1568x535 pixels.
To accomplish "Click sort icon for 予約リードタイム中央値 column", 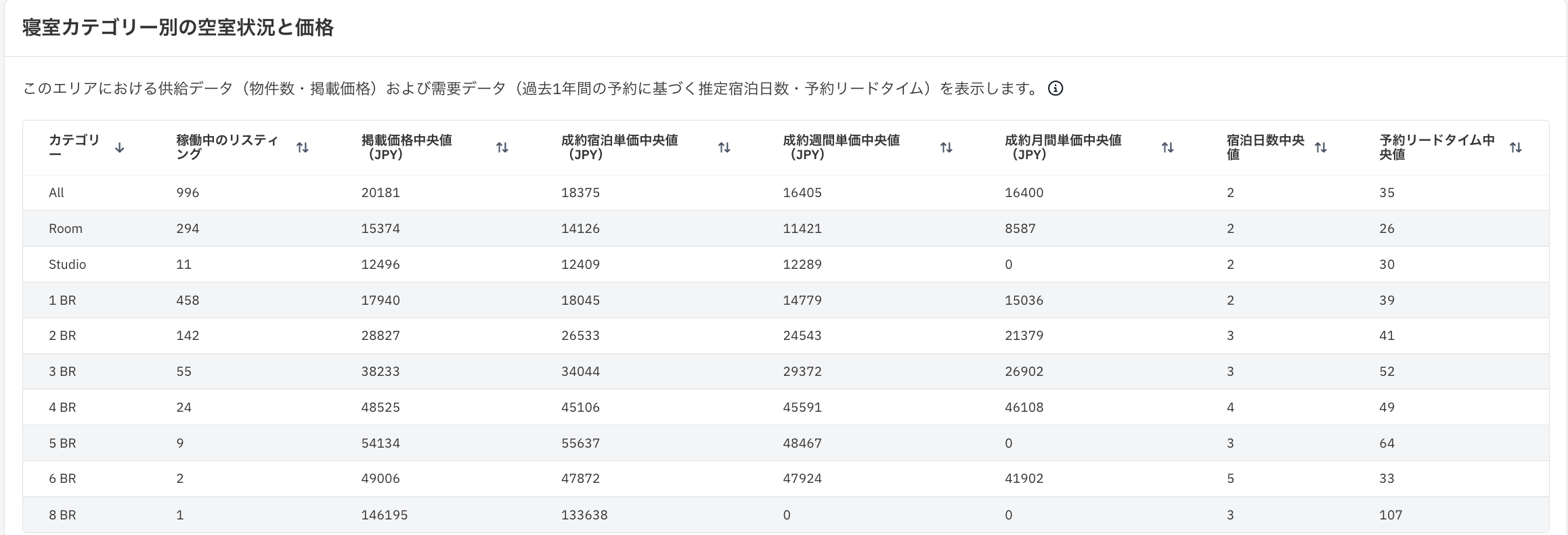I will point(1516,148).
